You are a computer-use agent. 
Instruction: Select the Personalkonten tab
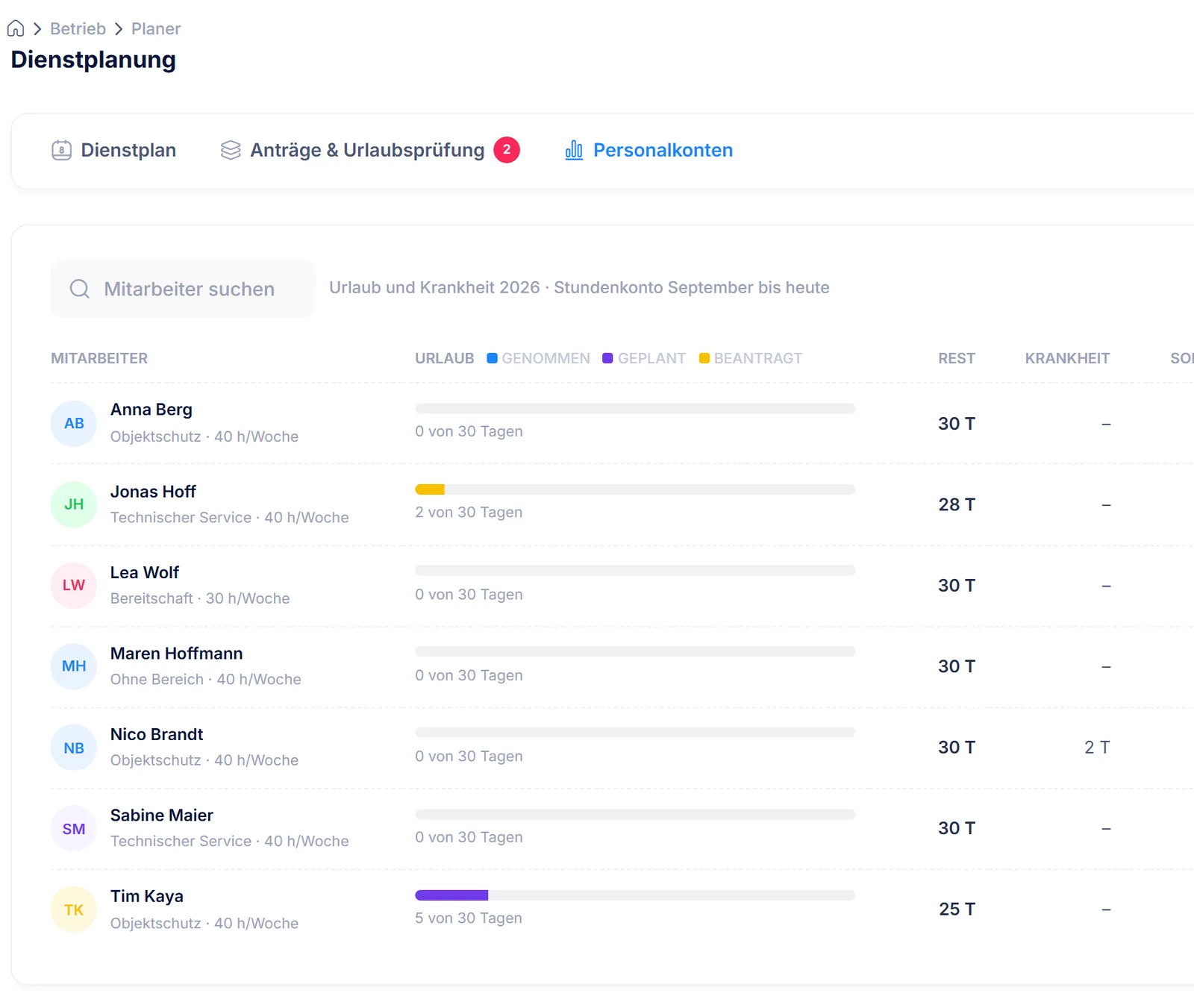coord(648,150)
